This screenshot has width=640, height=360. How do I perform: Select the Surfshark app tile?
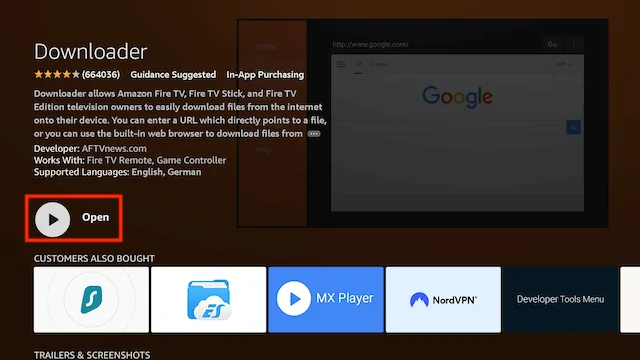91,300
